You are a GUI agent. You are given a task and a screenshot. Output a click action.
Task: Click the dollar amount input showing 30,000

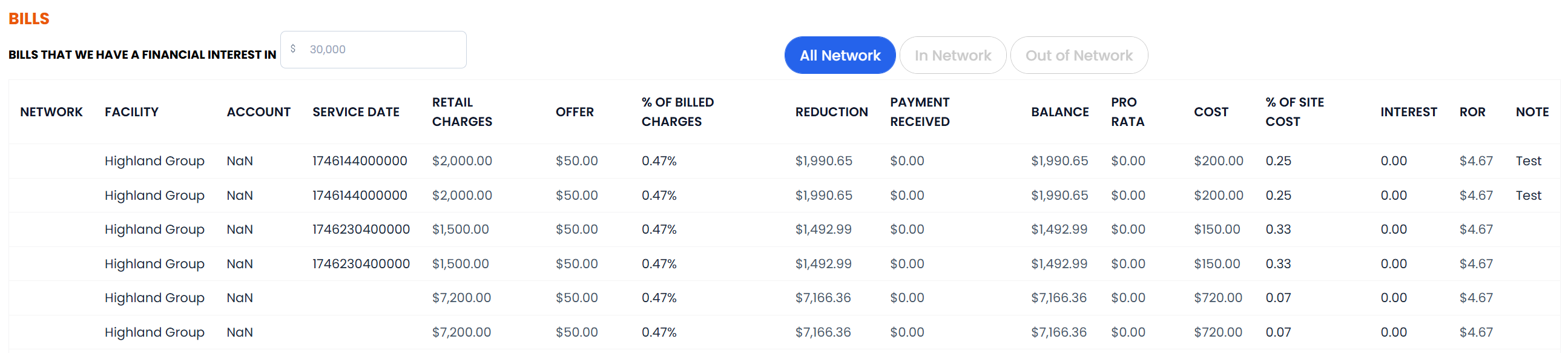[x=373, y=49]
